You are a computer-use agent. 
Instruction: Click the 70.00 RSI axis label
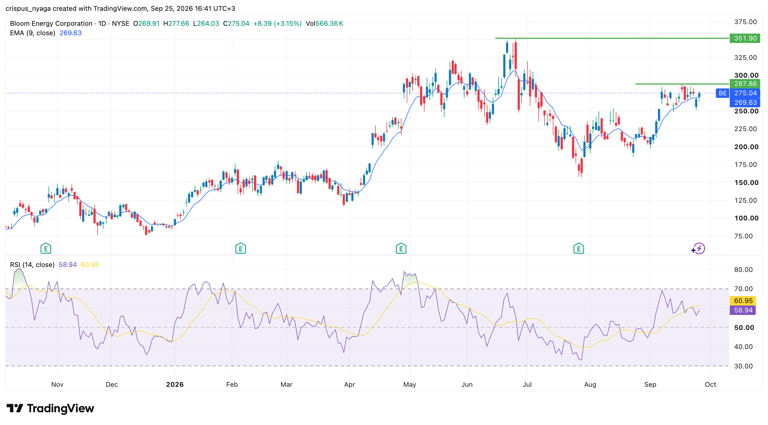(744, 289)
